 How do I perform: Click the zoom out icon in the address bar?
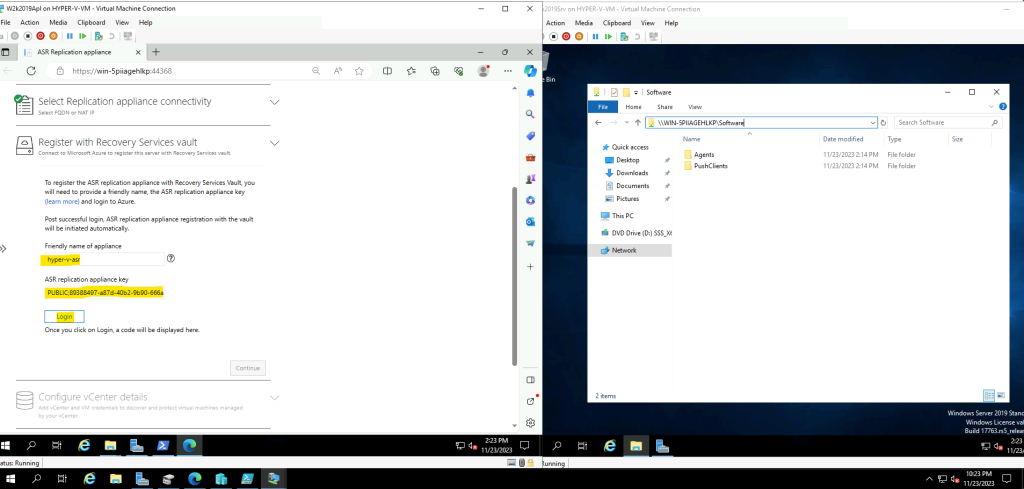[316, 71]
